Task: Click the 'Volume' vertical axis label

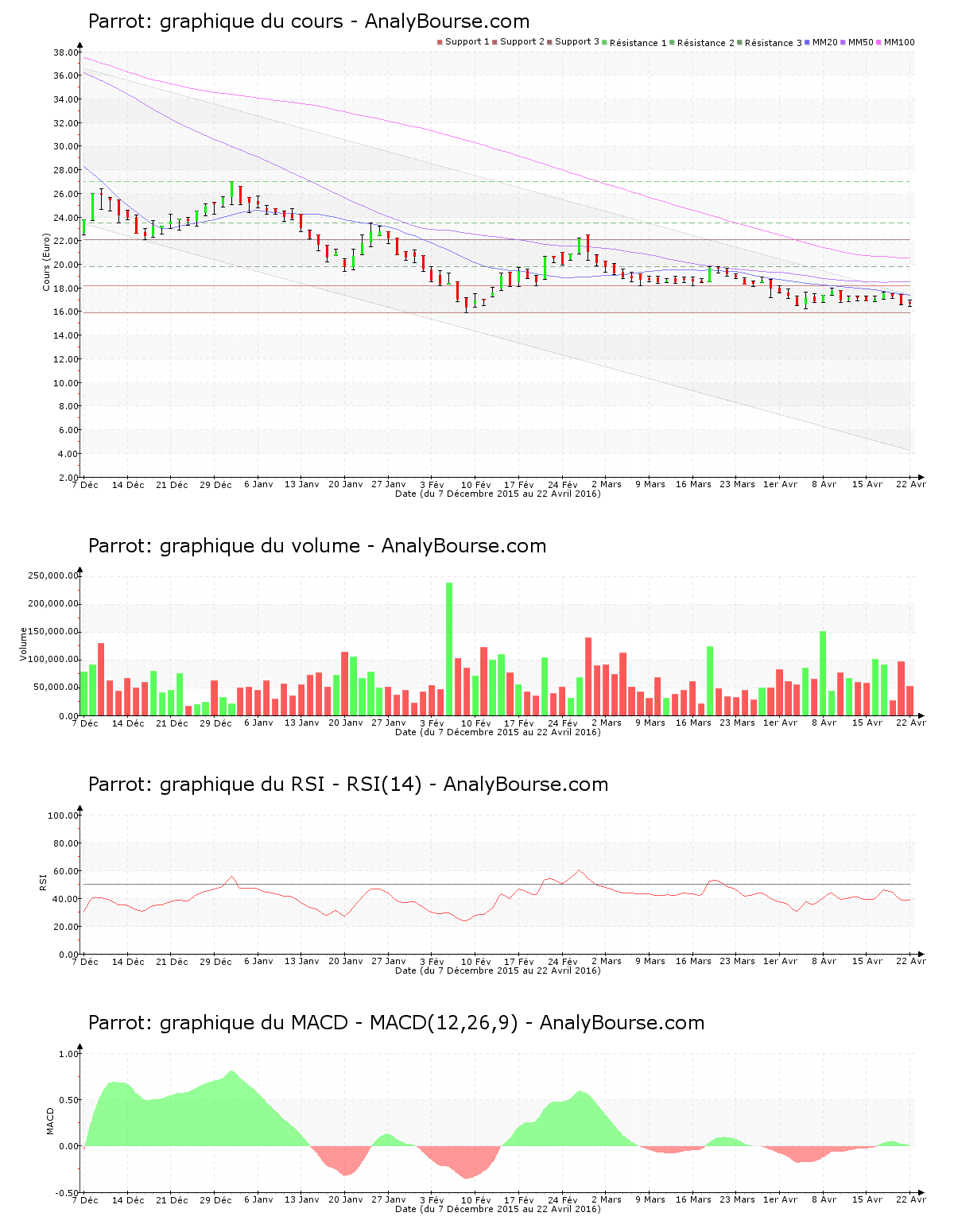Action: tap(23, 645)
